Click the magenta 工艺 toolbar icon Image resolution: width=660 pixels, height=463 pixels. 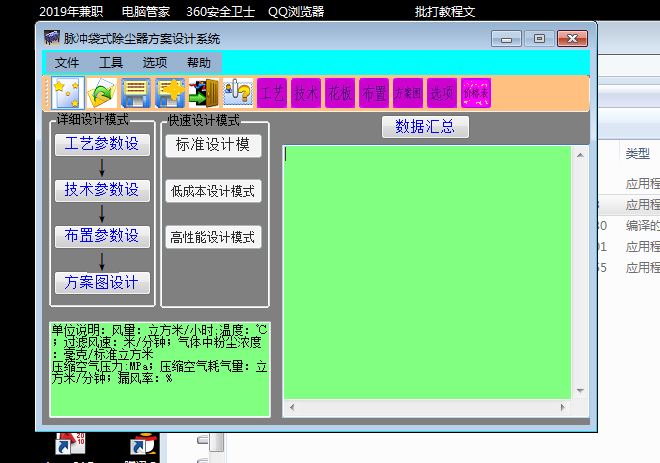click(272, 93)
